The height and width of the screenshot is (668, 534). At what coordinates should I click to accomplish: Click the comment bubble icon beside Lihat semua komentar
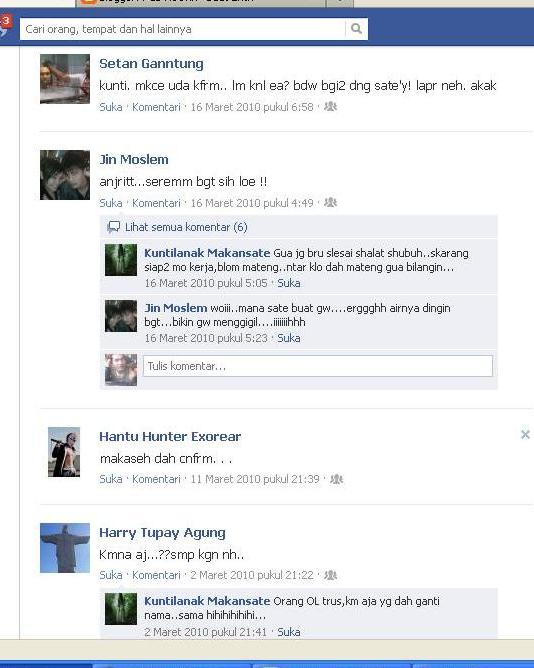tap(114, 227)
